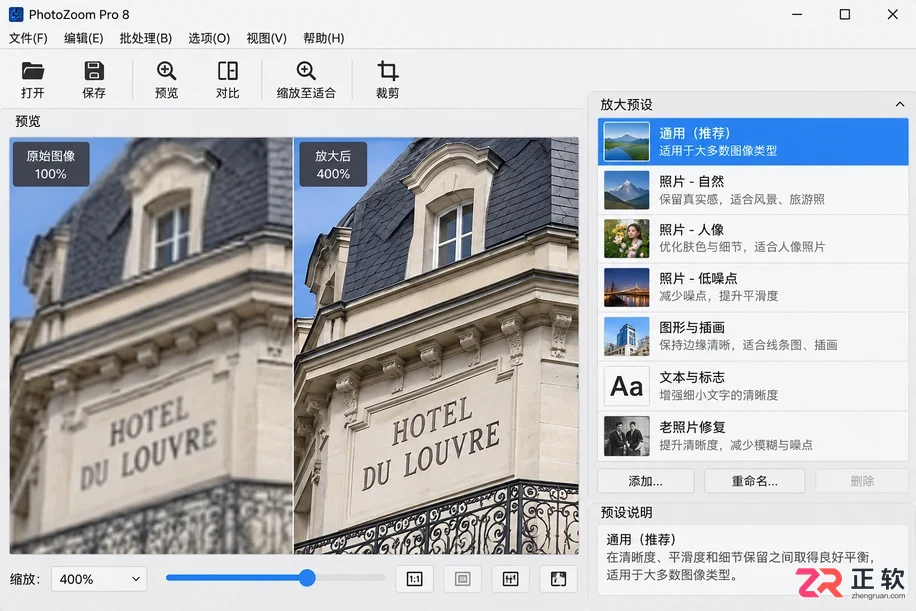Click 缩放至适合 zoom-to-fit icon

306,71
